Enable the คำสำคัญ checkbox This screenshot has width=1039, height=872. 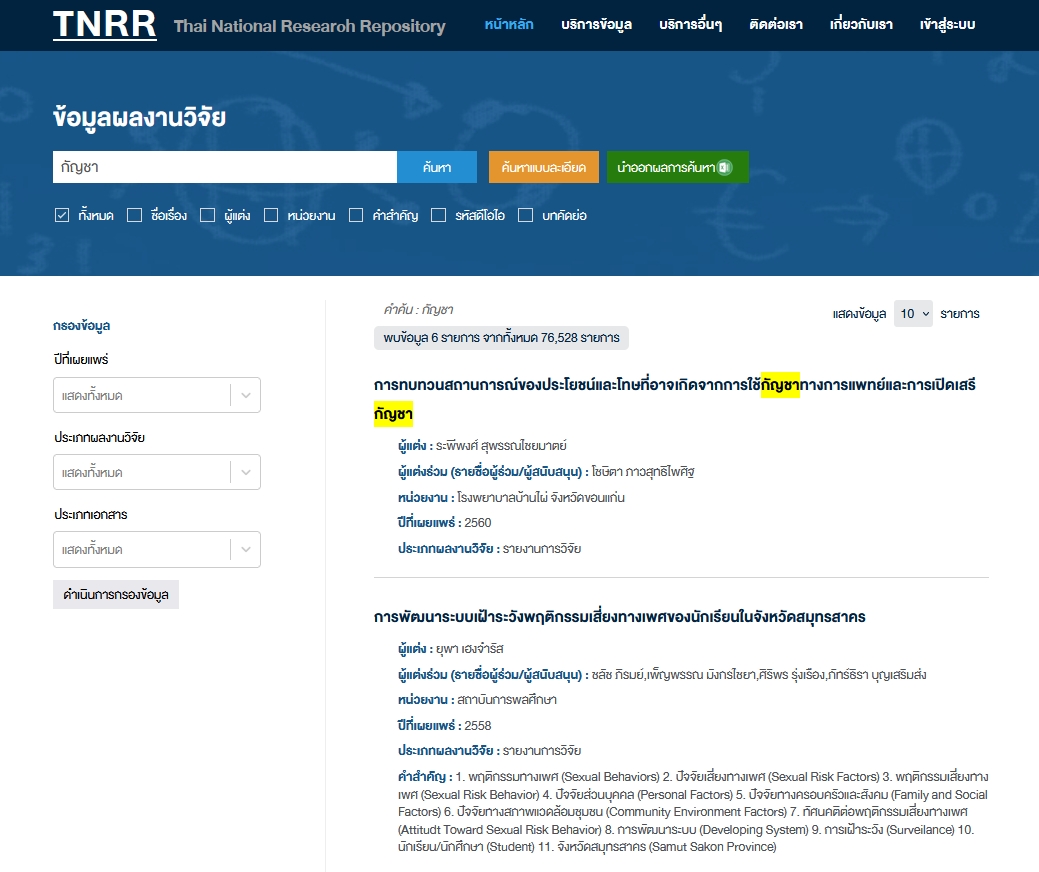356,215
